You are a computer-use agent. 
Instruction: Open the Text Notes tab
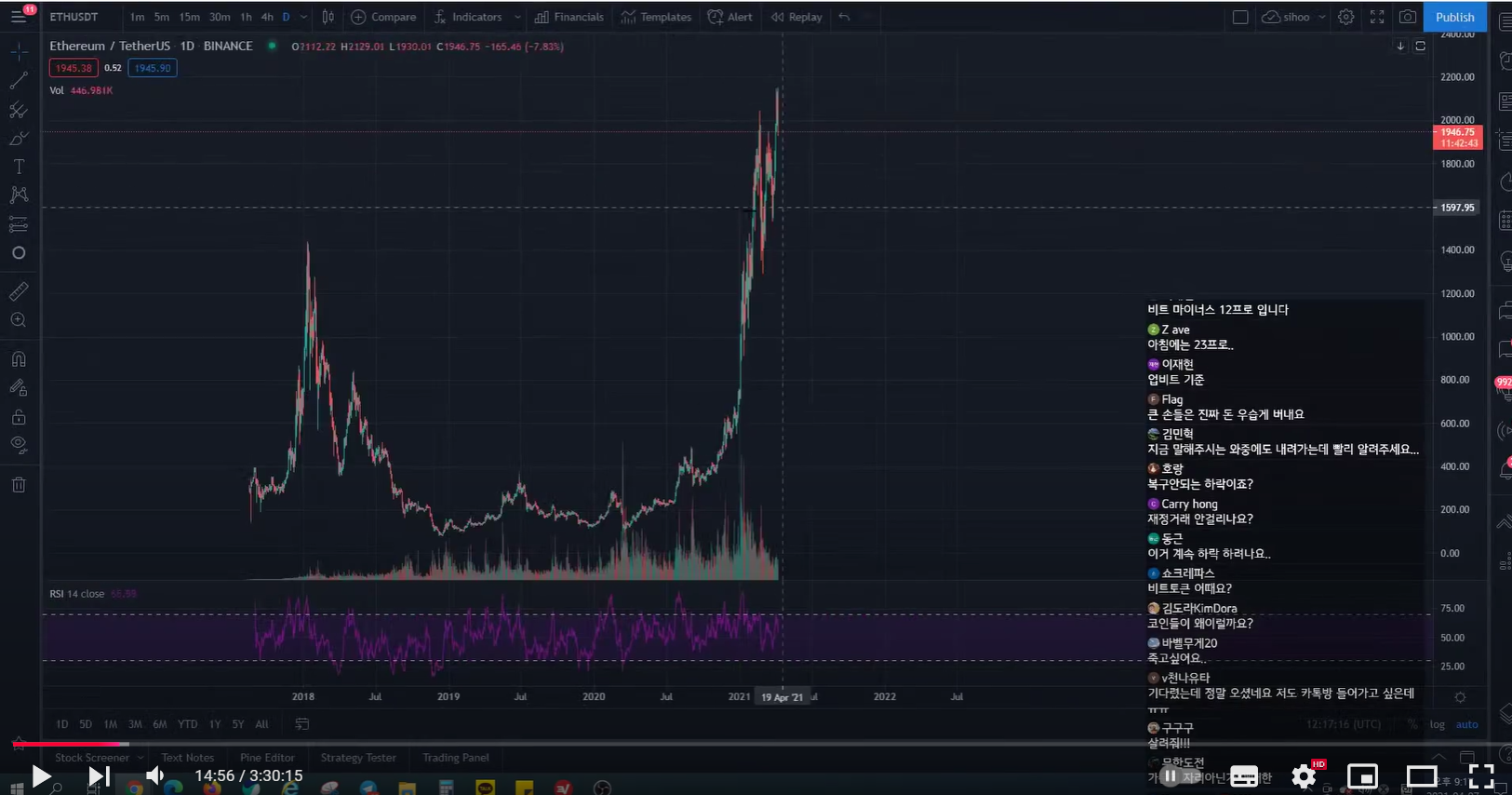pos(188,758)
